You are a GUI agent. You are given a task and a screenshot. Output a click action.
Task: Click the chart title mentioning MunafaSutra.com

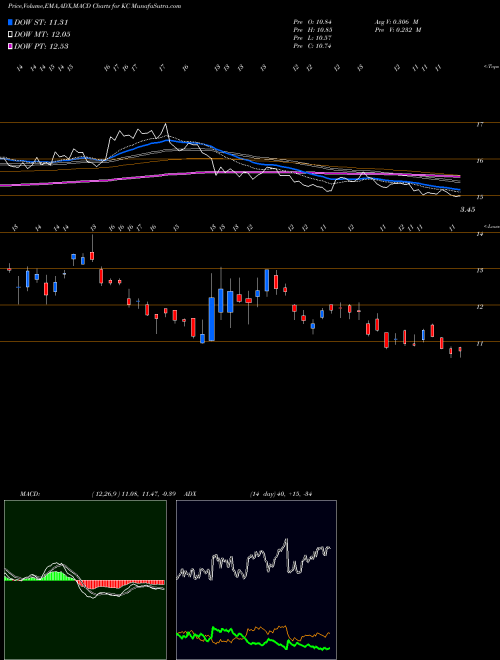point(95,6)
